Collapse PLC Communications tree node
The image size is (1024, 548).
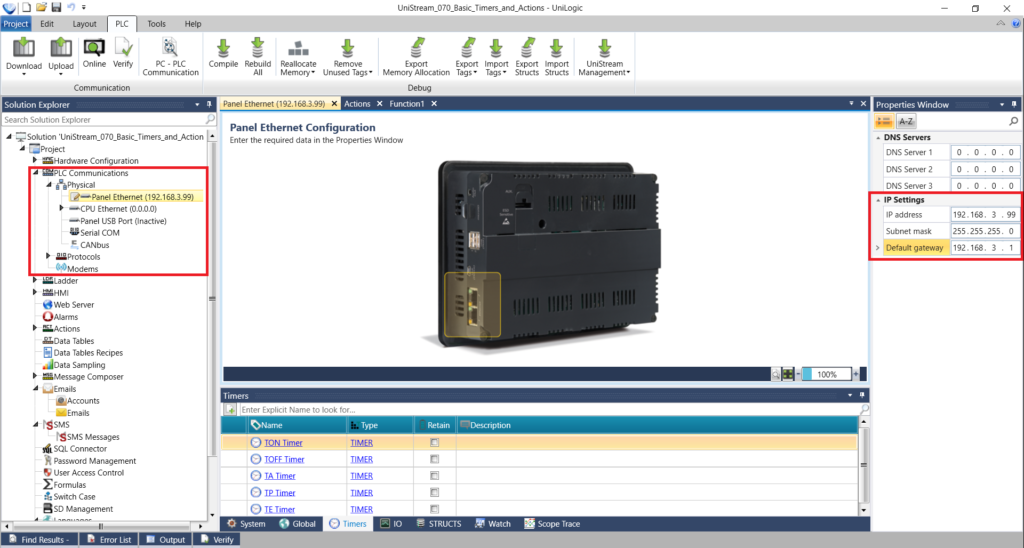(36, 173)
